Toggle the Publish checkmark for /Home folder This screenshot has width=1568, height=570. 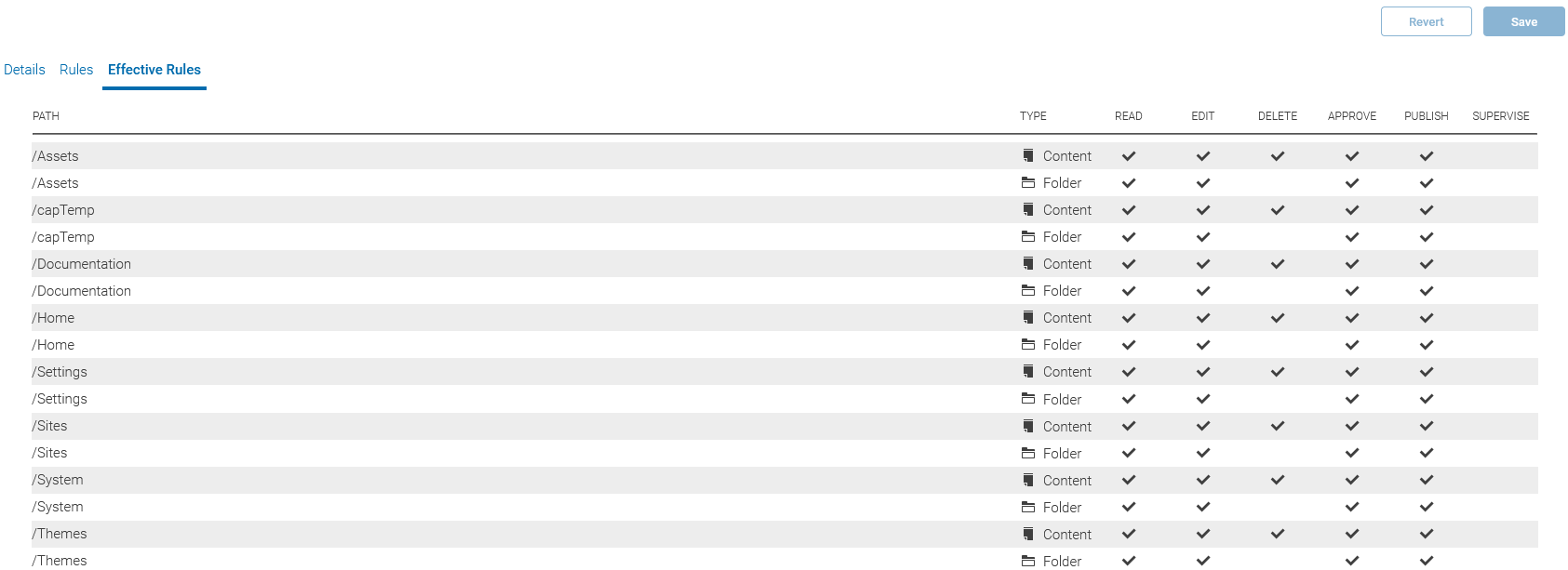[1427, 345]
